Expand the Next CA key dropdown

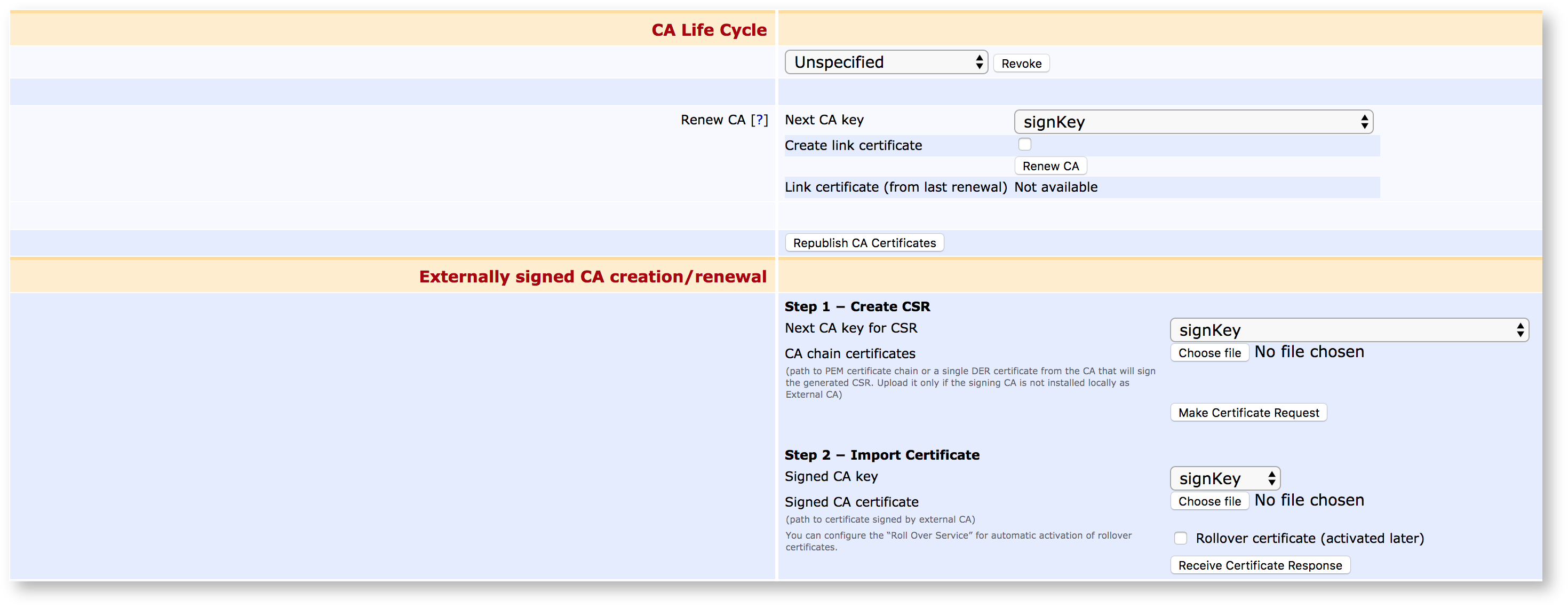click(x=1192, y=122)
